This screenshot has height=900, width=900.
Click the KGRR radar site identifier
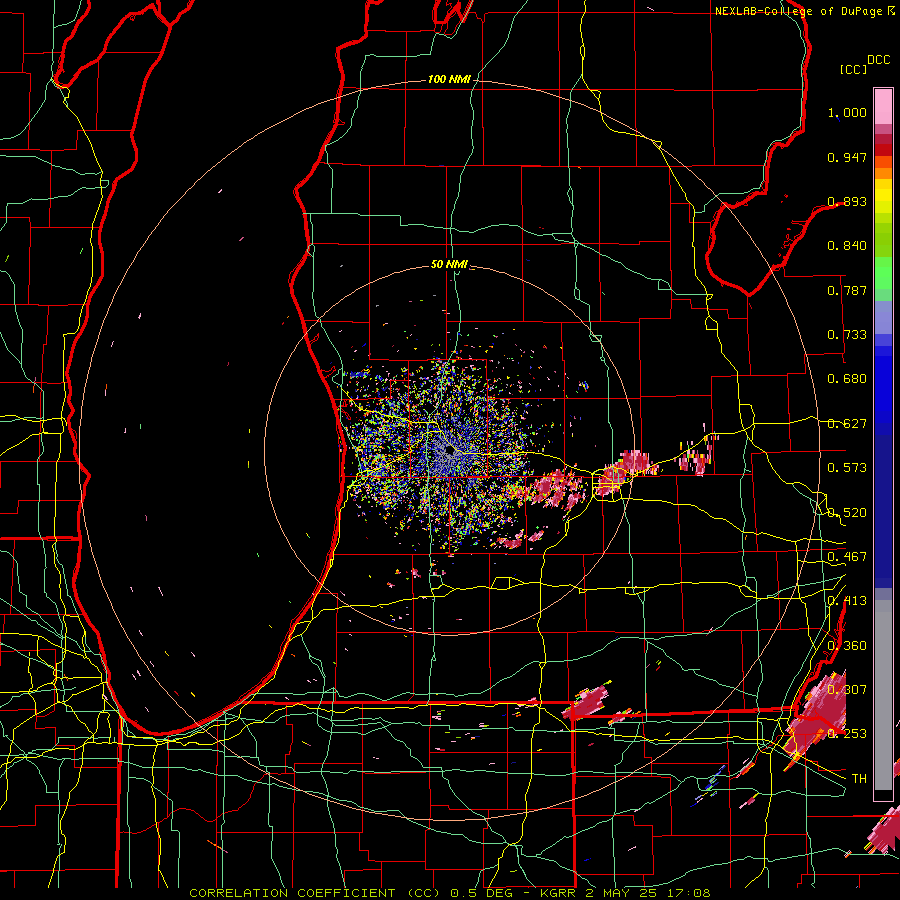click(x=558, y=893)
